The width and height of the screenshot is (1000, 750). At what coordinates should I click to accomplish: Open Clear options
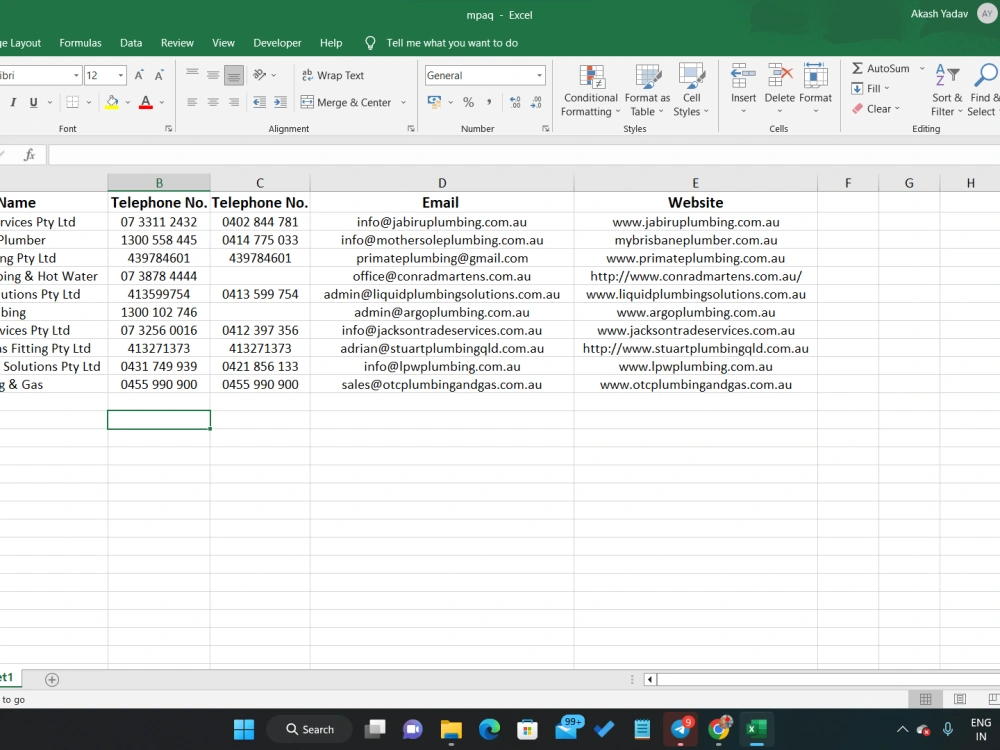coord(876,109)
